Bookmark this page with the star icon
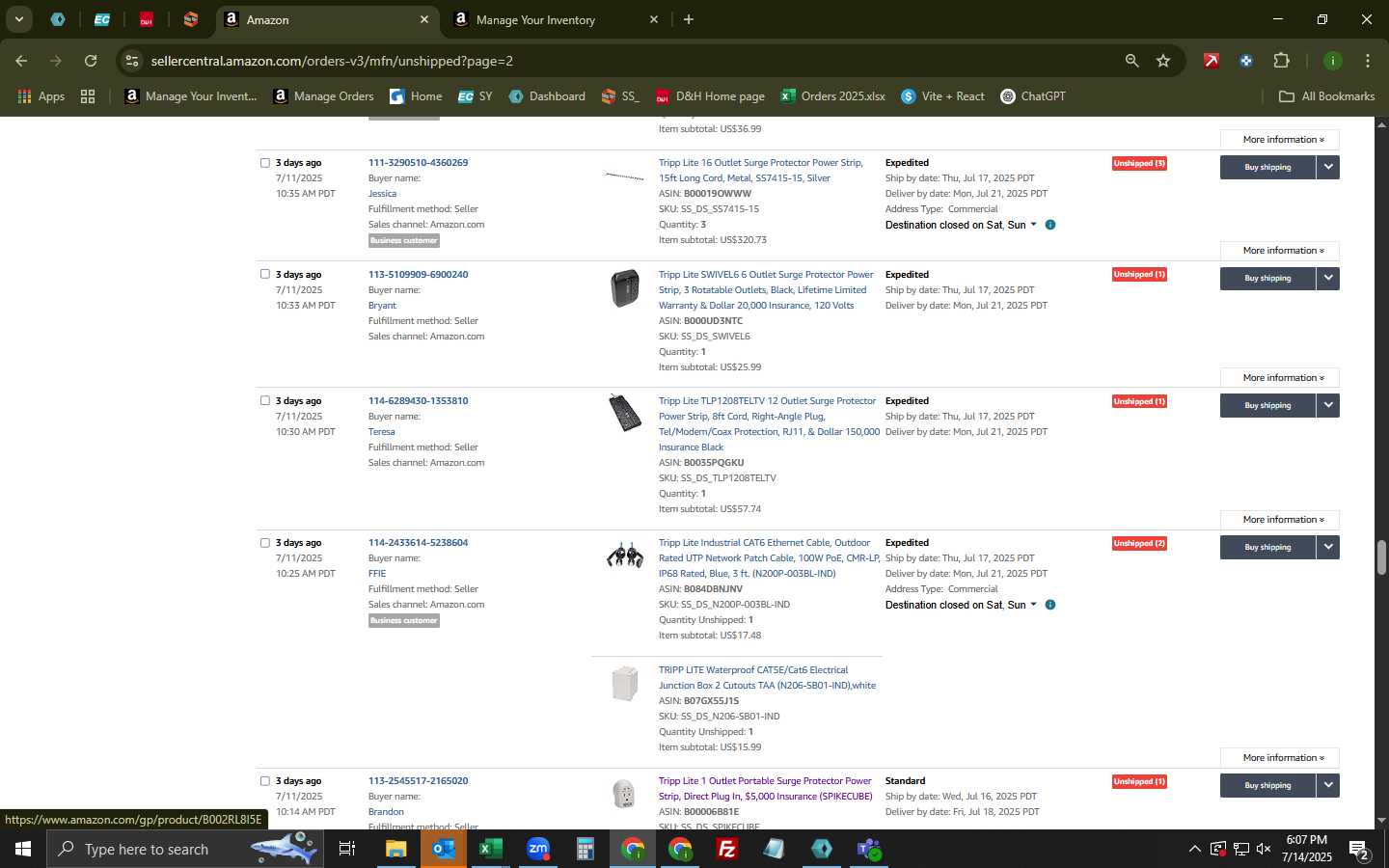This screenshot has width=1389, height=868. pyautogui.click(x=1163, y=61)
